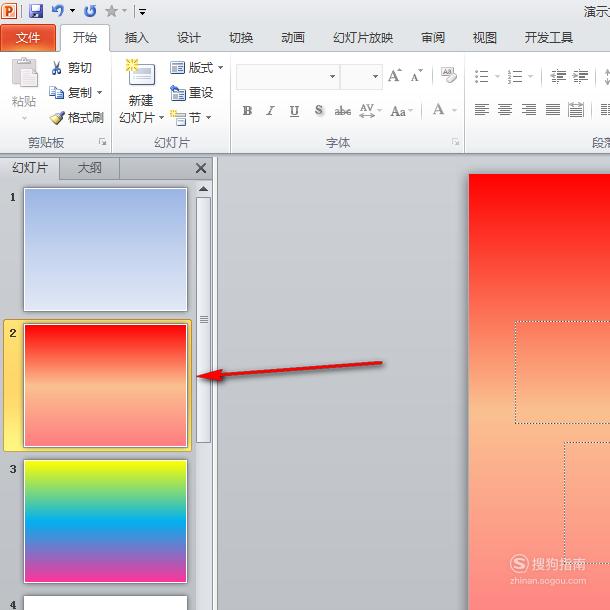This screenshot has width=610, height=610.
Task: Toggle Underline formatting
Action: pyautogui.click(x=294, y=111)
